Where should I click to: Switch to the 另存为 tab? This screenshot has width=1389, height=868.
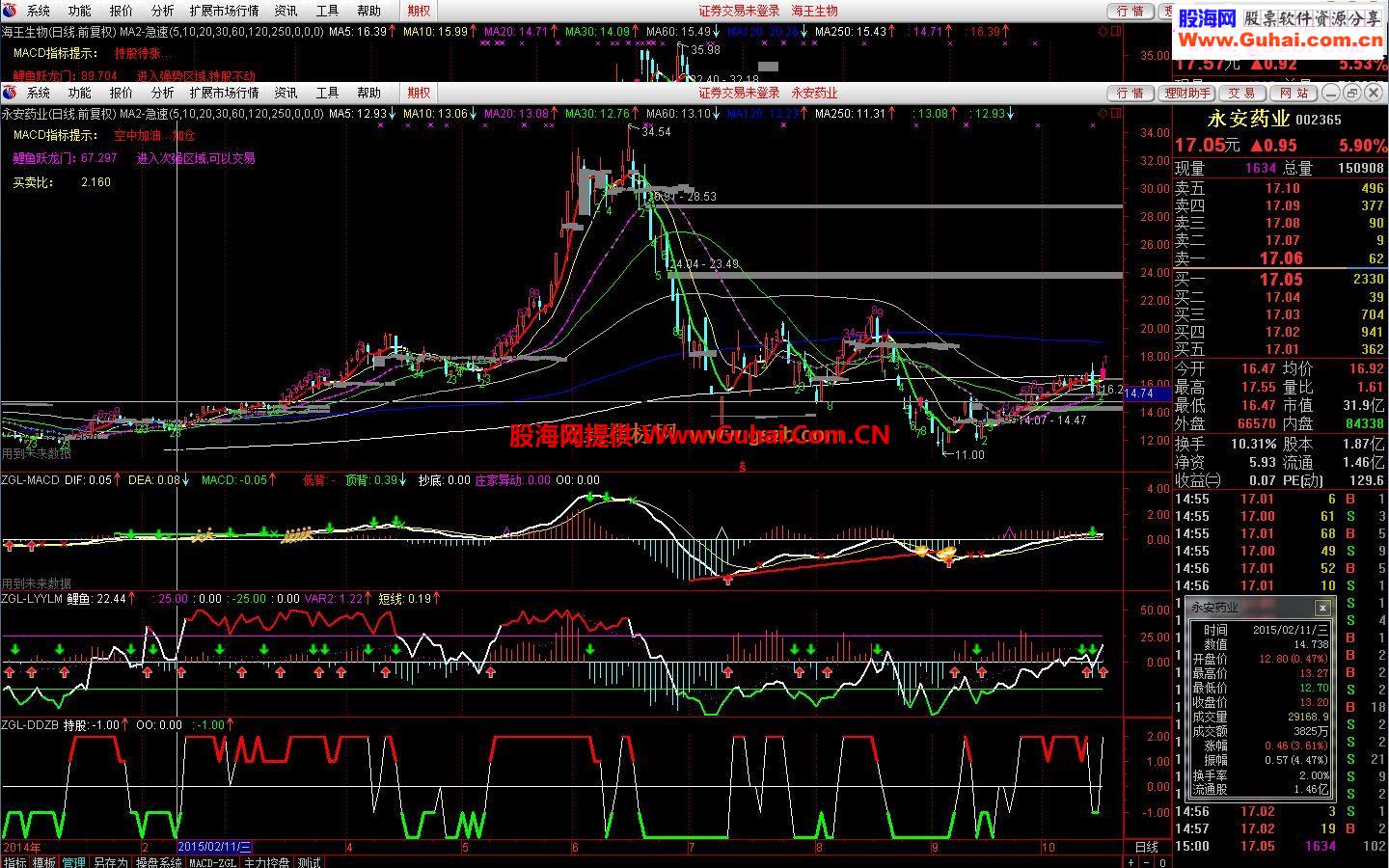pos(111,862)
